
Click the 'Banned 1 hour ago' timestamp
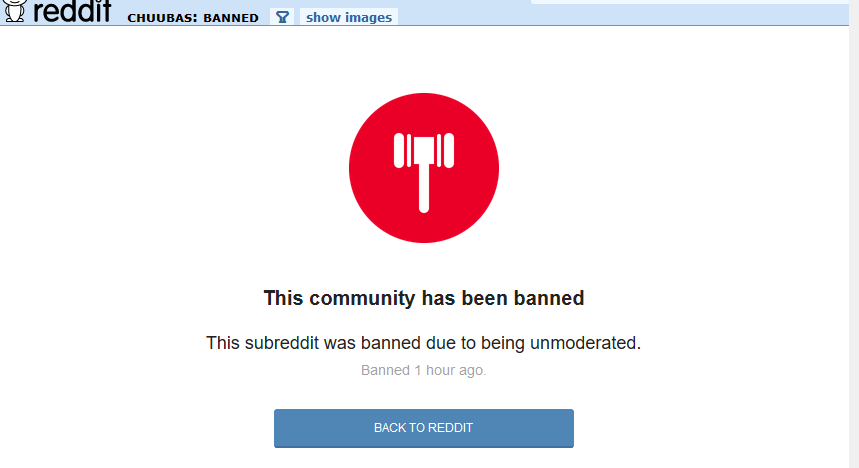(423, 370)
